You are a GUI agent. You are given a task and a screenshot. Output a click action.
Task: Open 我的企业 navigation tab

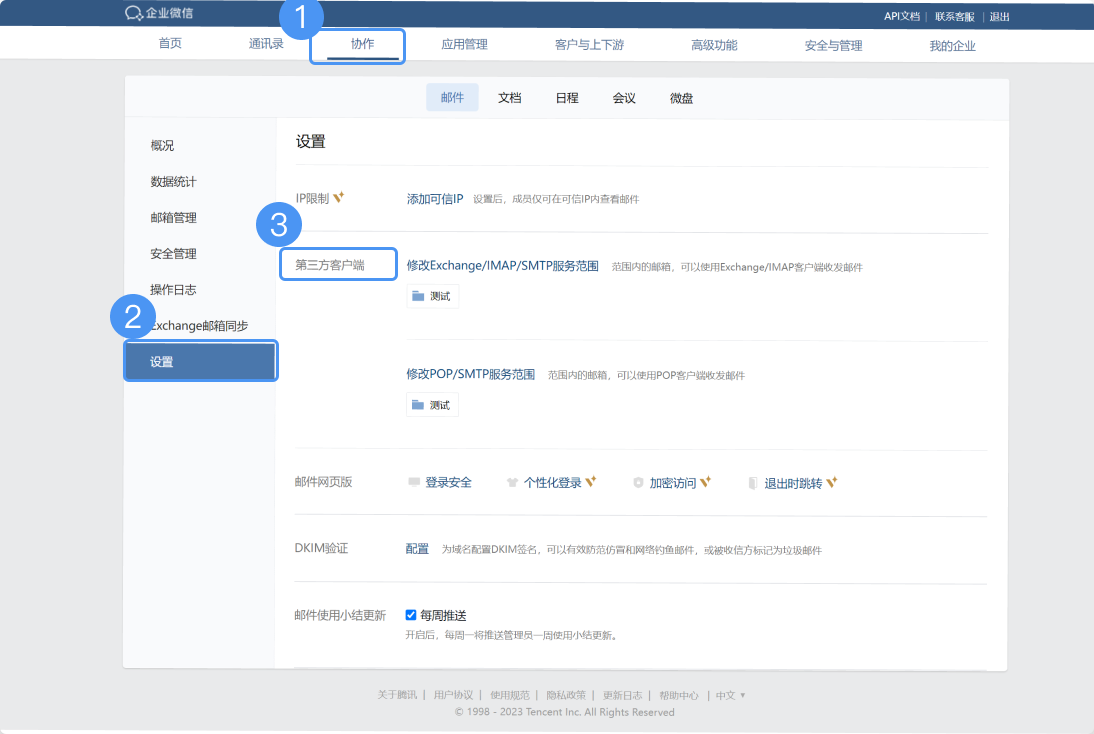[x=952, y=46]
